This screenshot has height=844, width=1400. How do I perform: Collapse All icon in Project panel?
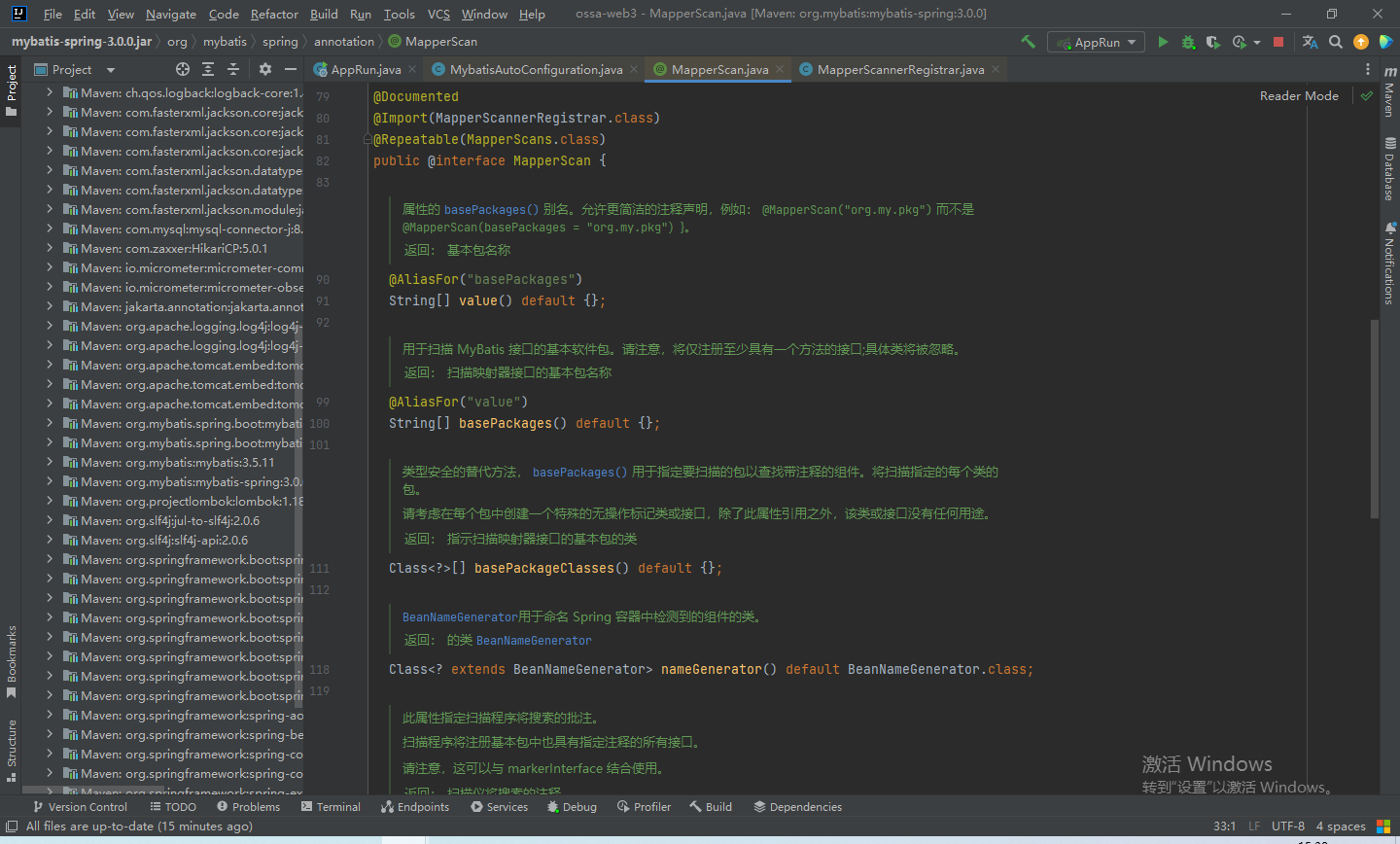[x=233, y=69]
